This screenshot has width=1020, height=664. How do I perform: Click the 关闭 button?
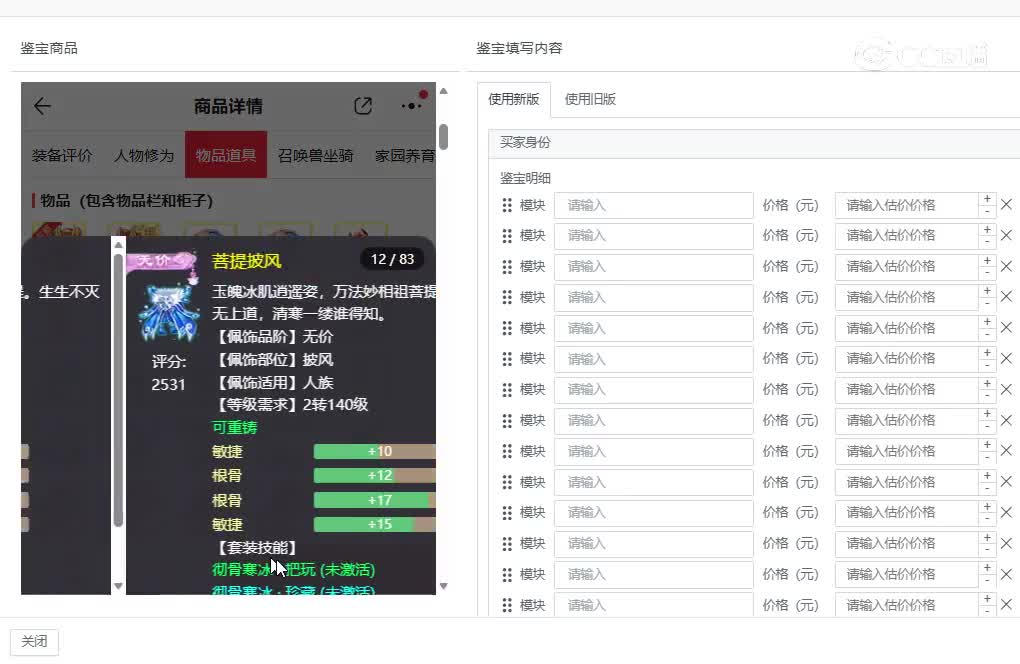click(34, 641)
